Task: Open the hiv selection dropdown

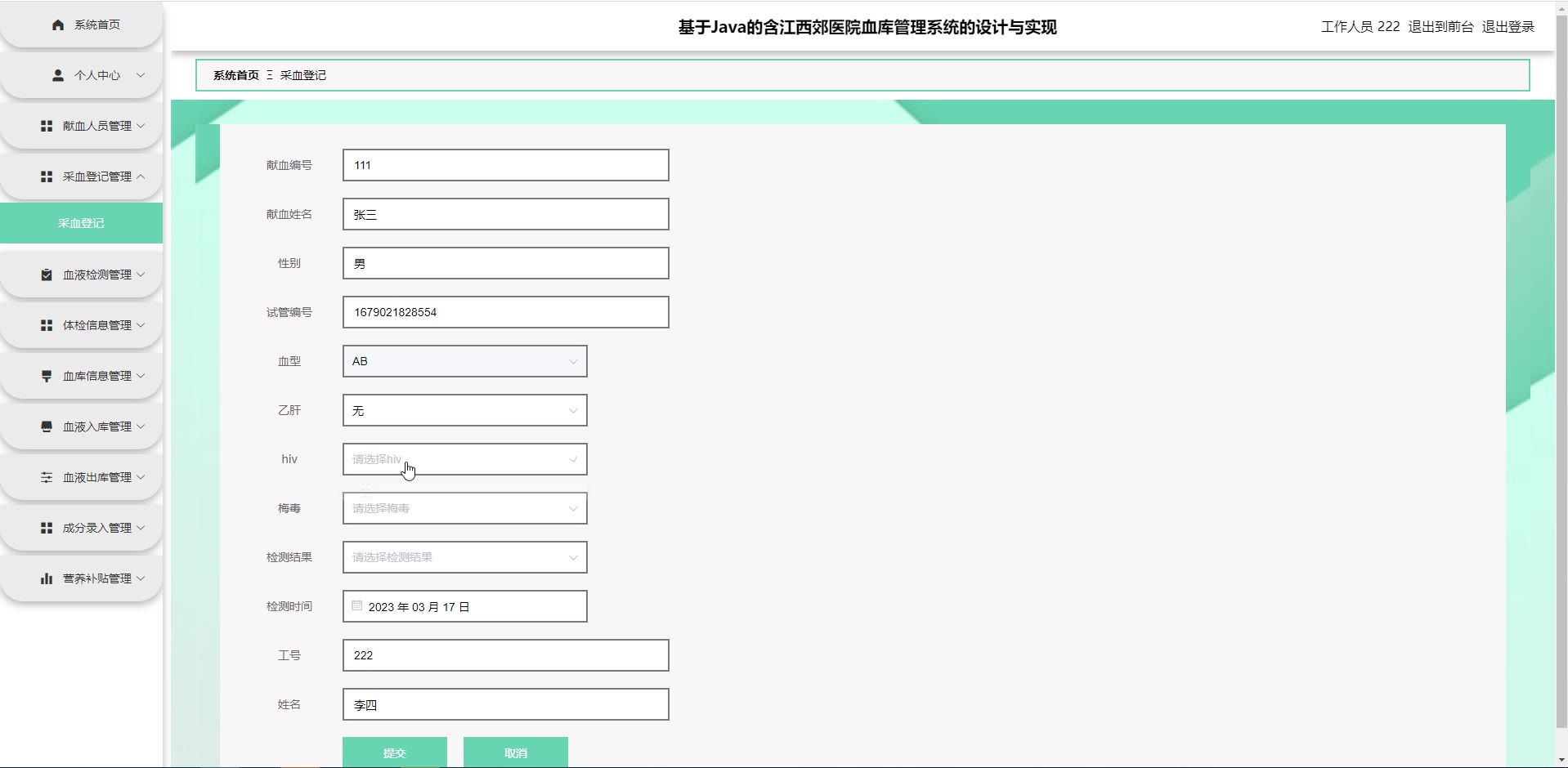Action: [464, 459]
